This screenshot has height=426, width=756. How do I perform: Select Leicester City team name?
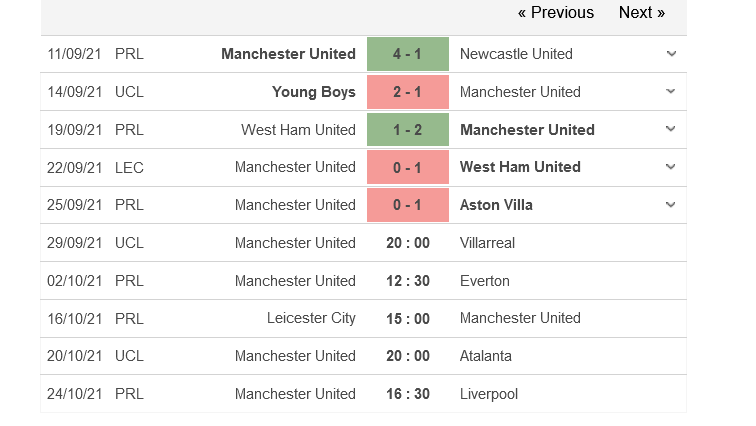point(311,318)
